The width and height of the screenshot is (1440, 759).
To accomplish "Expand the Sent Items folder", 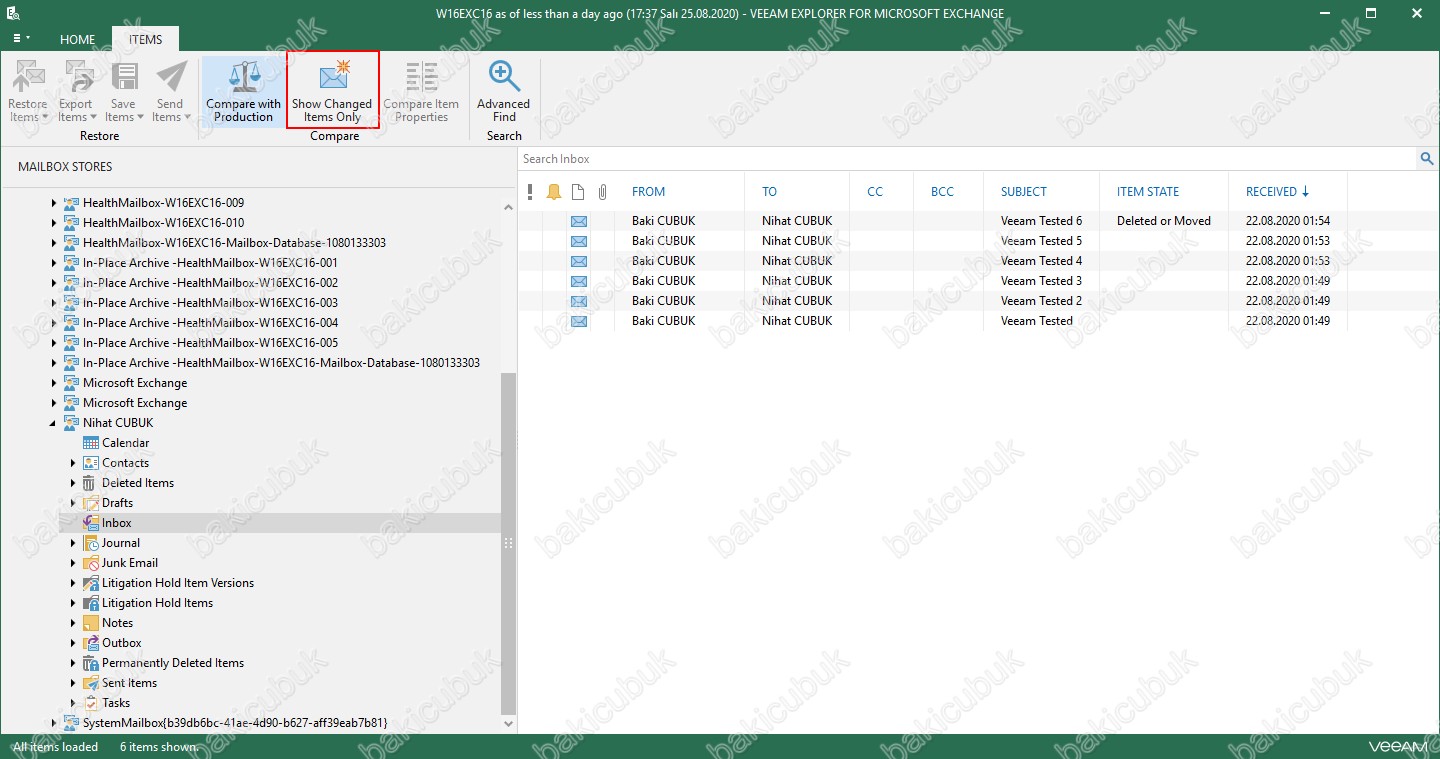I will (x=73, y=683).
